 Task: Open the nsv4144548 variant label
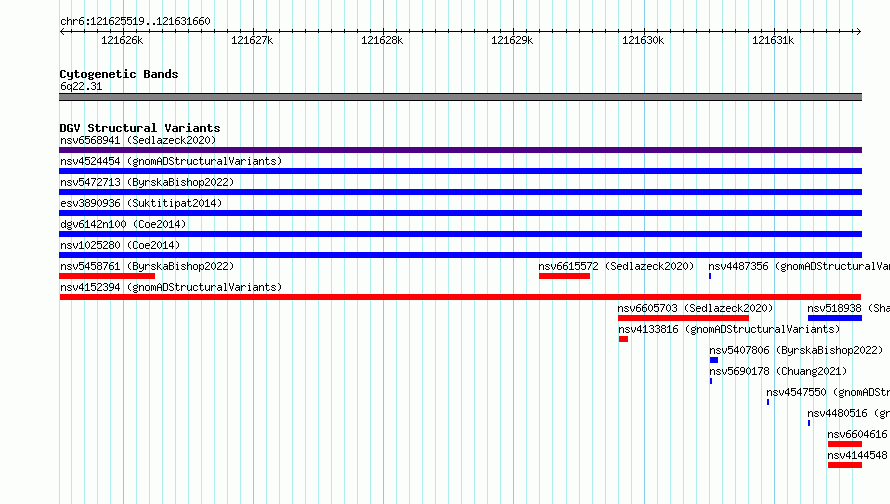click(x=857, y=455)
